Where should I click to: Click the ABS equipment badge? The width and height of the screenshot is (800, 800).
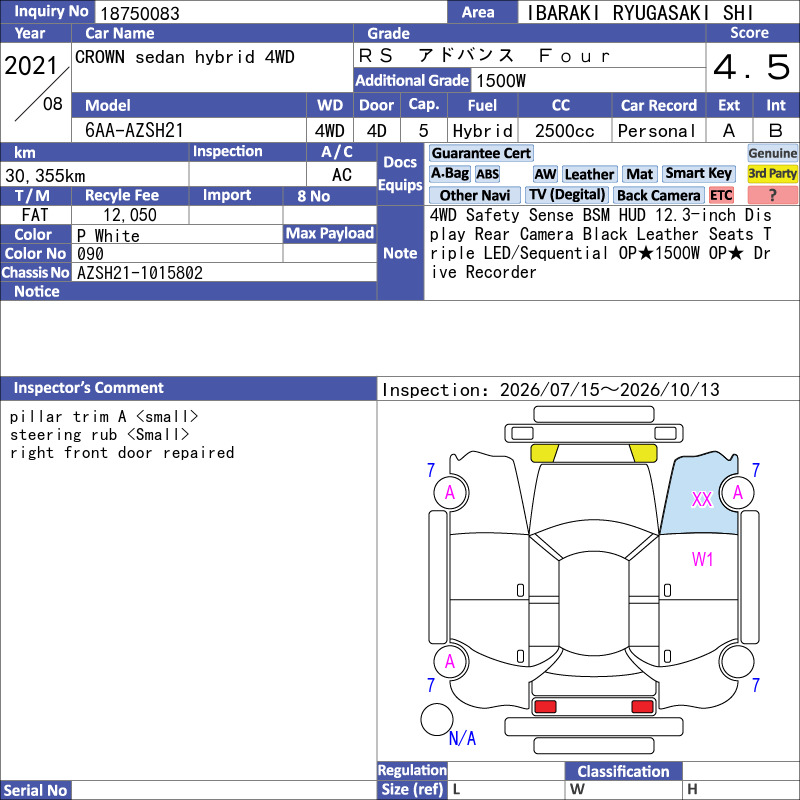[488, 174]
